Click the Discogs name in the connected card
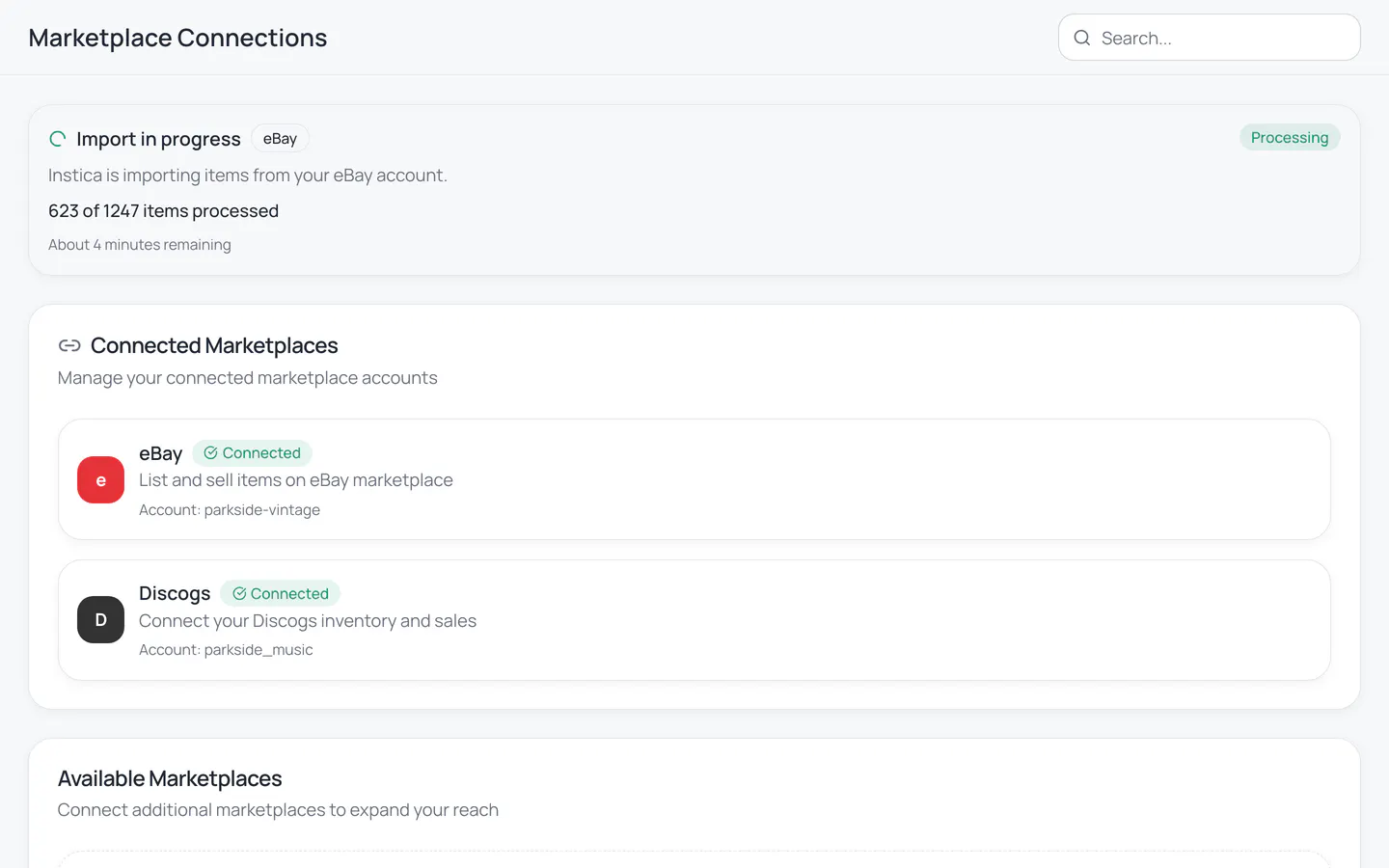The height and width of the screenshot is (868, 1389). [x=175, y=593]
